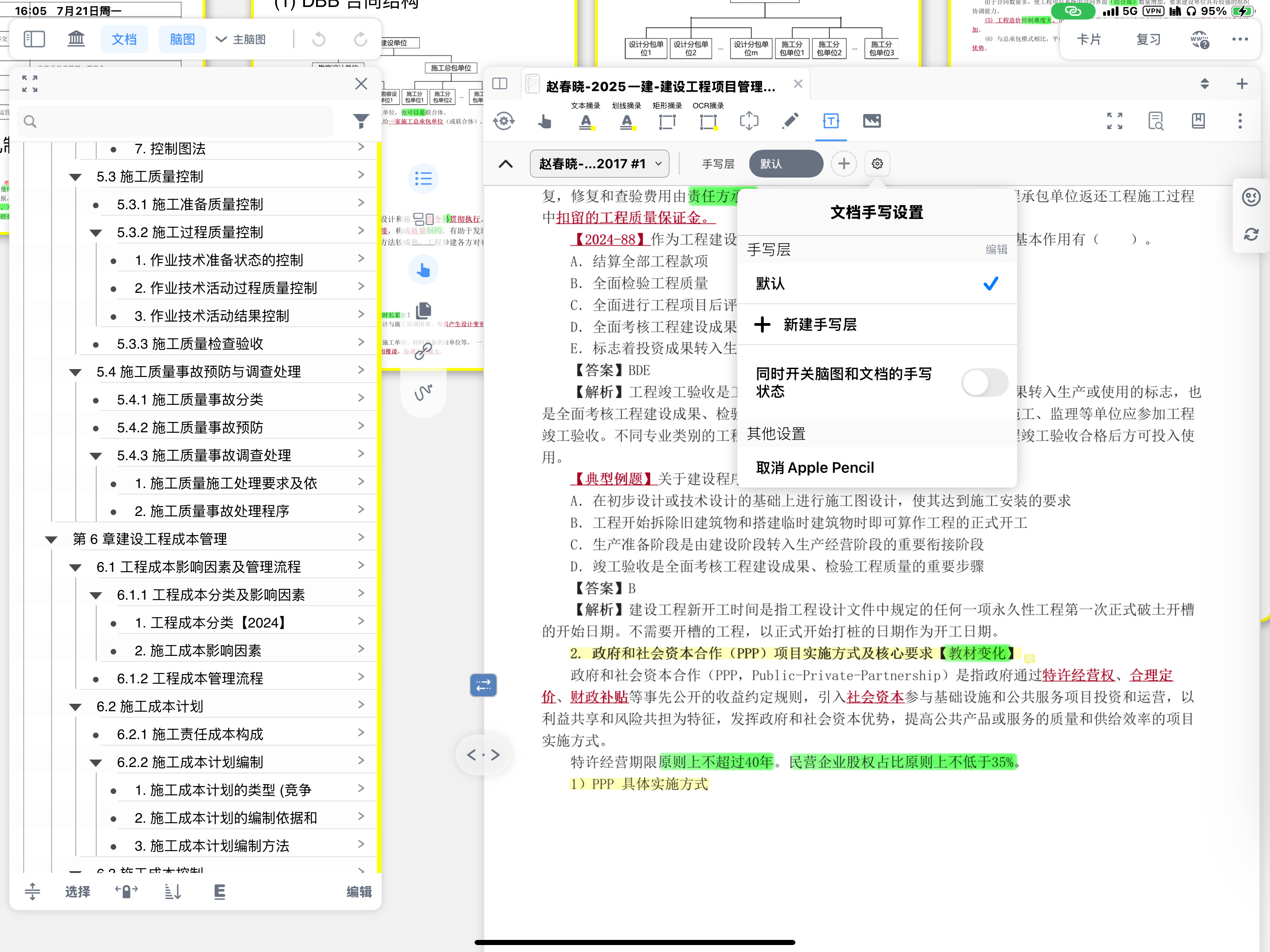This screenshot has width=1270, height=952.
Task: Open the bookmark icon in document toolbar
Action: 1197,121
